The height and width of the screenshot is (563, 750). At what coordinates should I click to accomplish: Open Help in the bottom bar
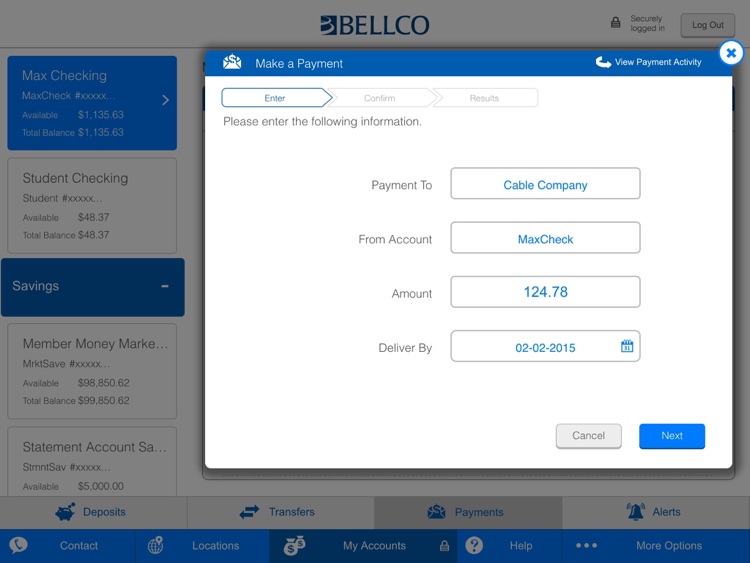pos(509,545)
